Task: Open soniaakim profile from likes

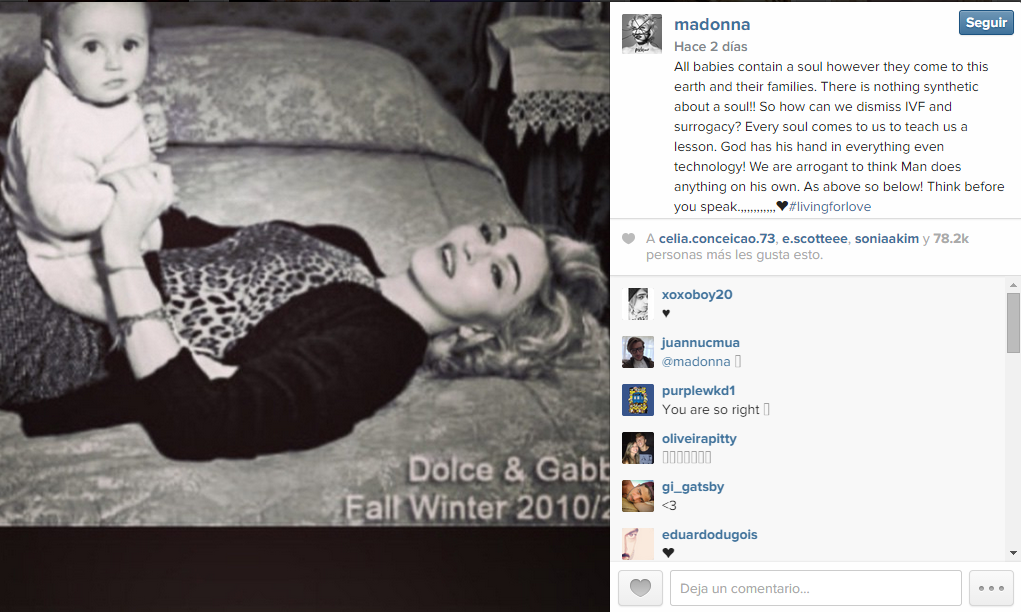Action: point(886,238)
